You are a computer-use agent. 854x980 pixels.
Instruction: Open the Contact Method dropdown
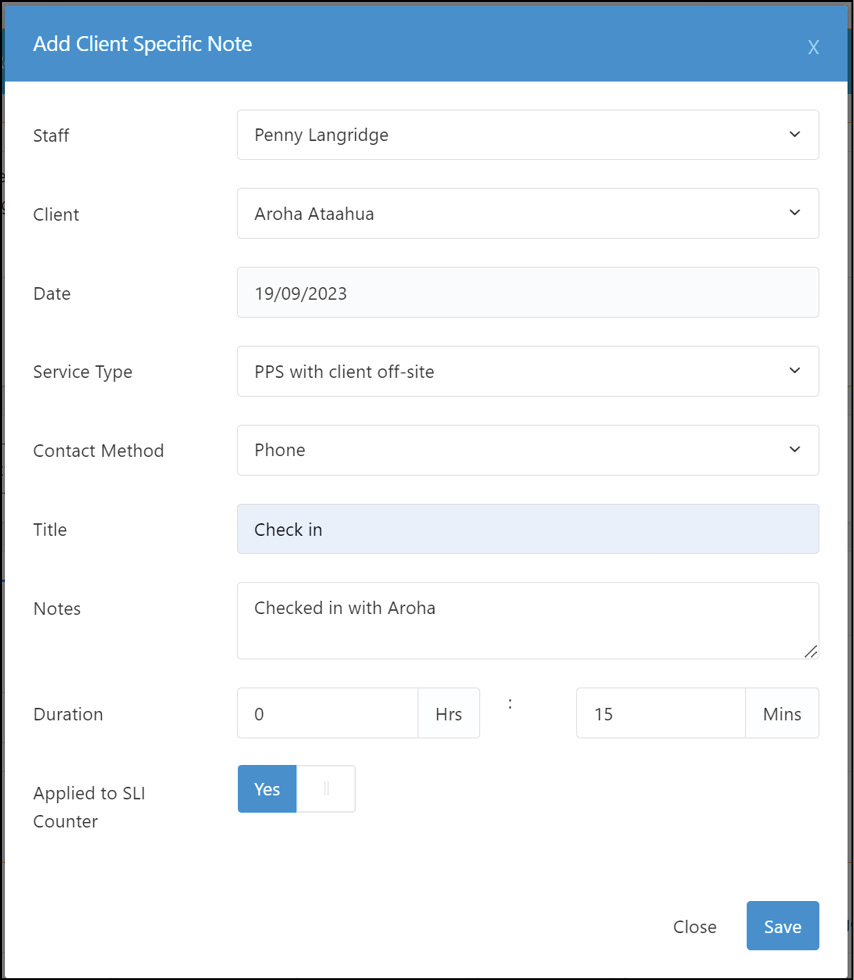pos(528,450)
